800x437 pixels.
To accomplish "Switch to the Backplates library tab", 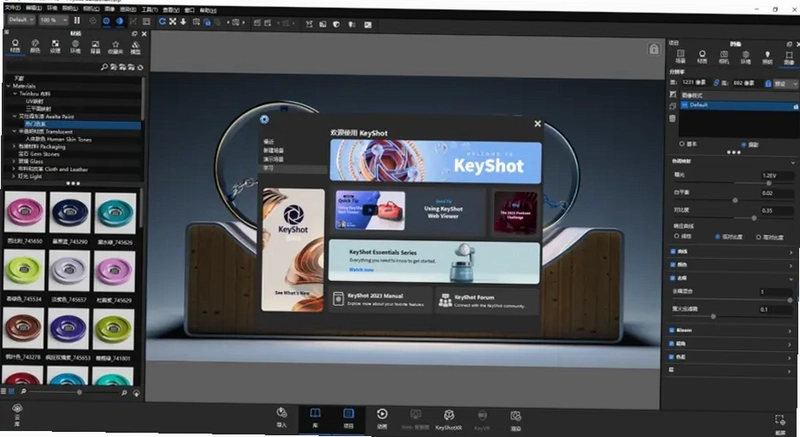I will [x=95, y=47].
